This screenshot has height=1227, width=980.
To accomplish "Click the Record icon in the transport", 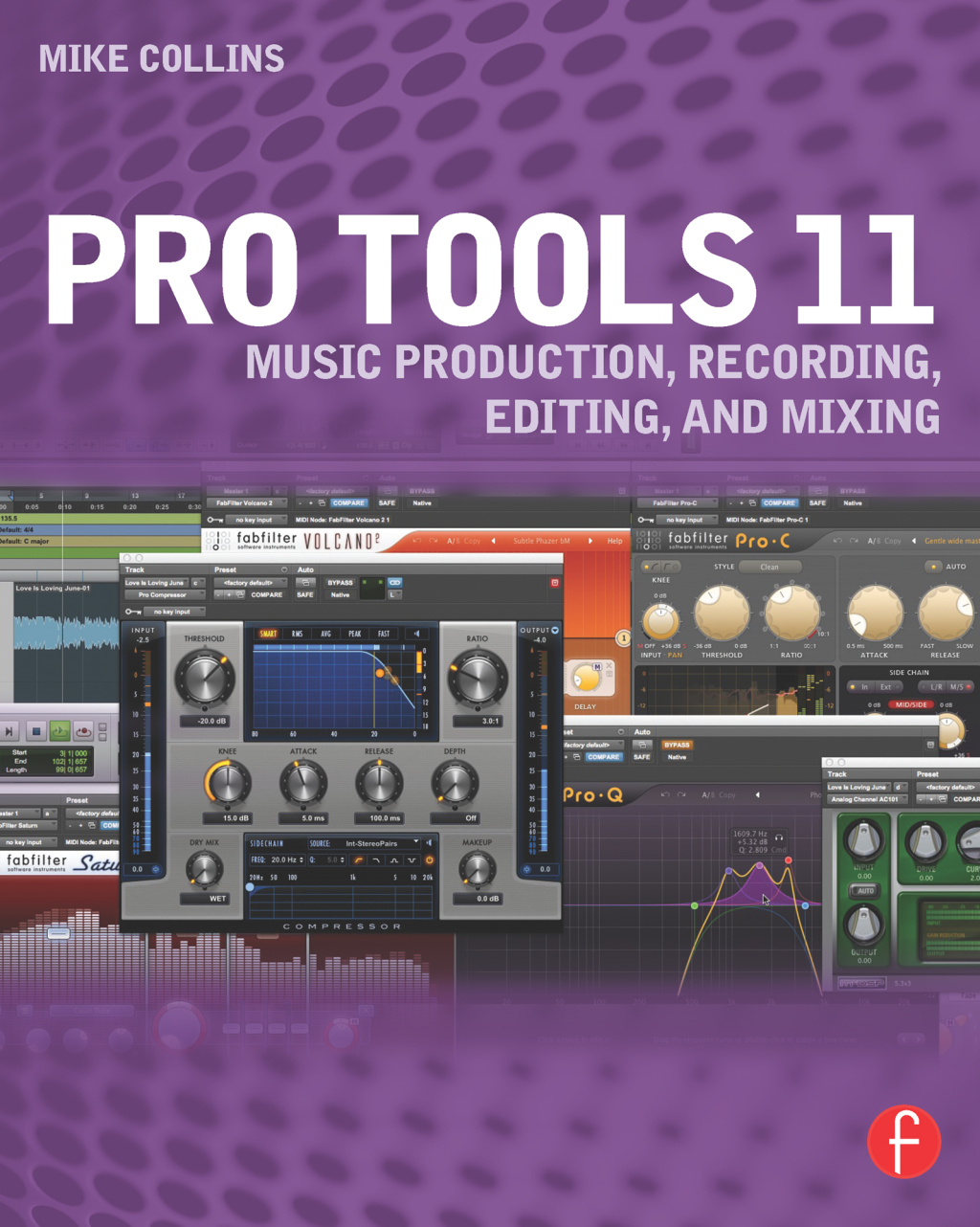I will [84, 731].
